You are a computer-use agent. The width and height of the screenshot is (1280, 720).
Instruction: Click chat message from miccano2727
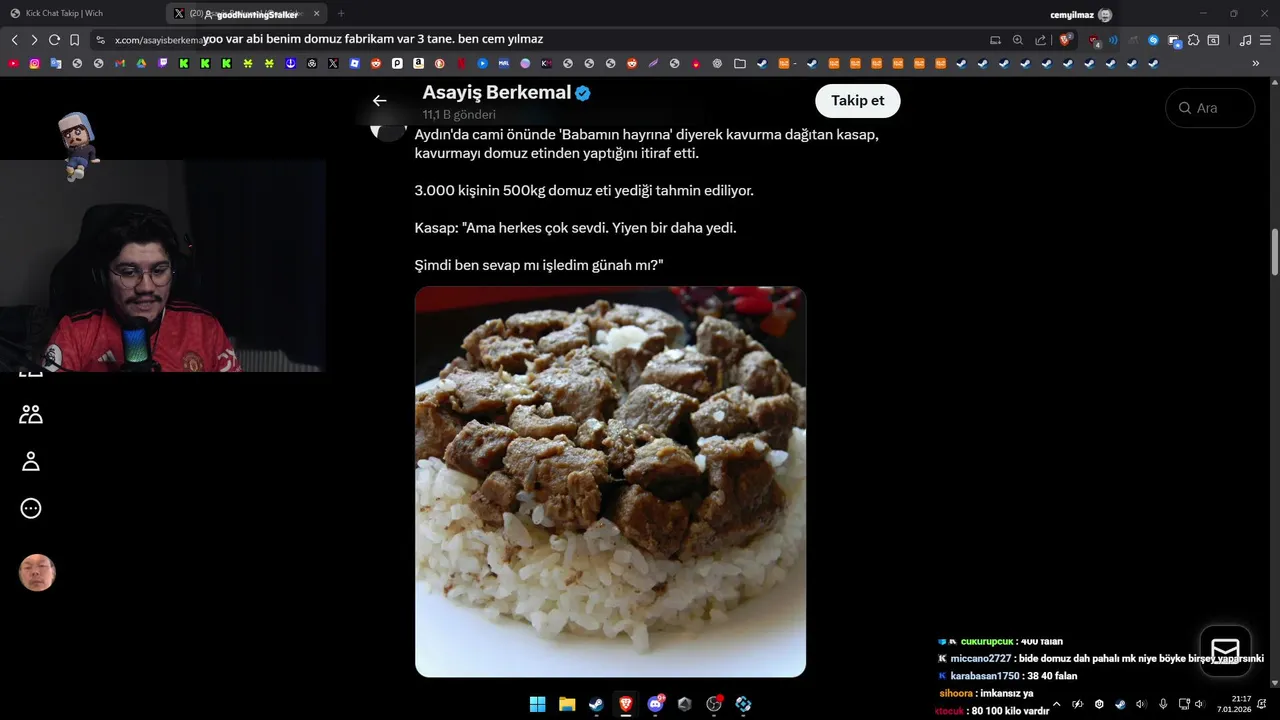coord(1101,659)
